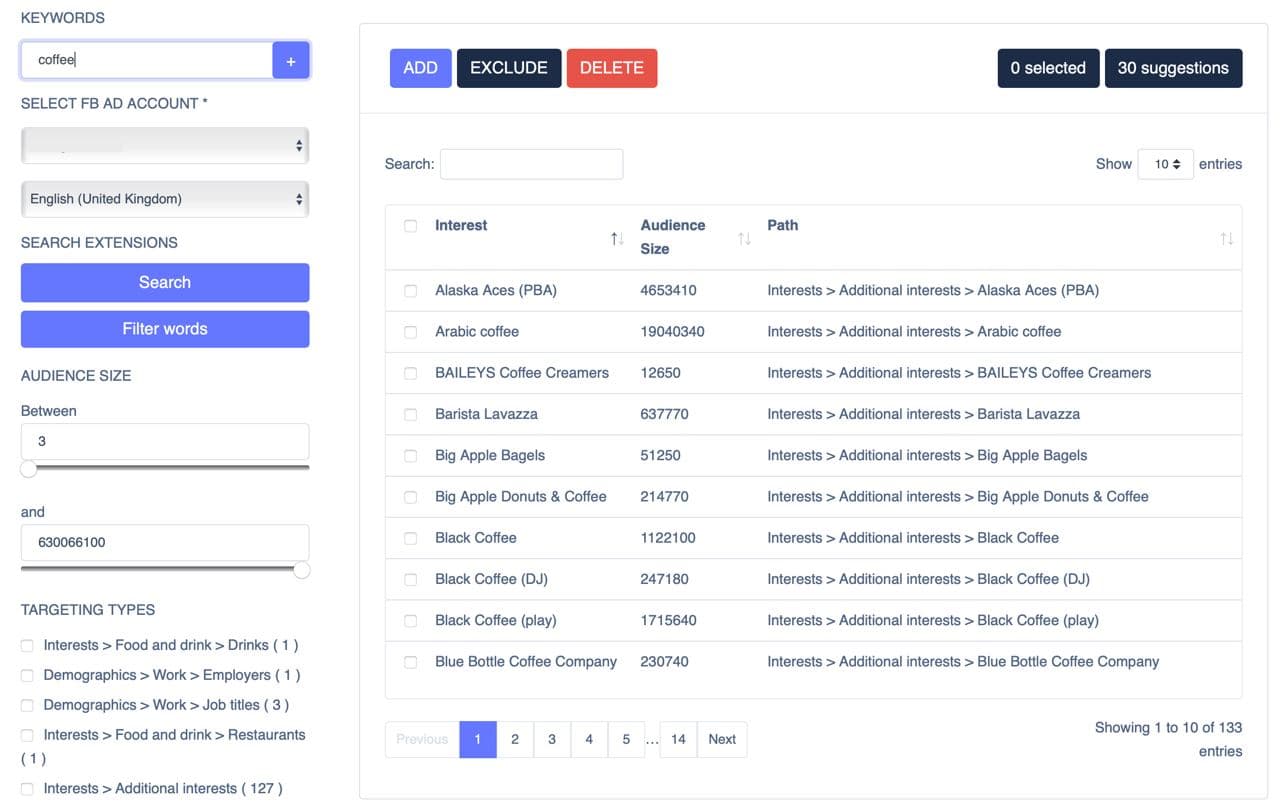Click the Previous pagination button
The width and height of the screenshot is (1280, 809).
[x=422, y=739]
